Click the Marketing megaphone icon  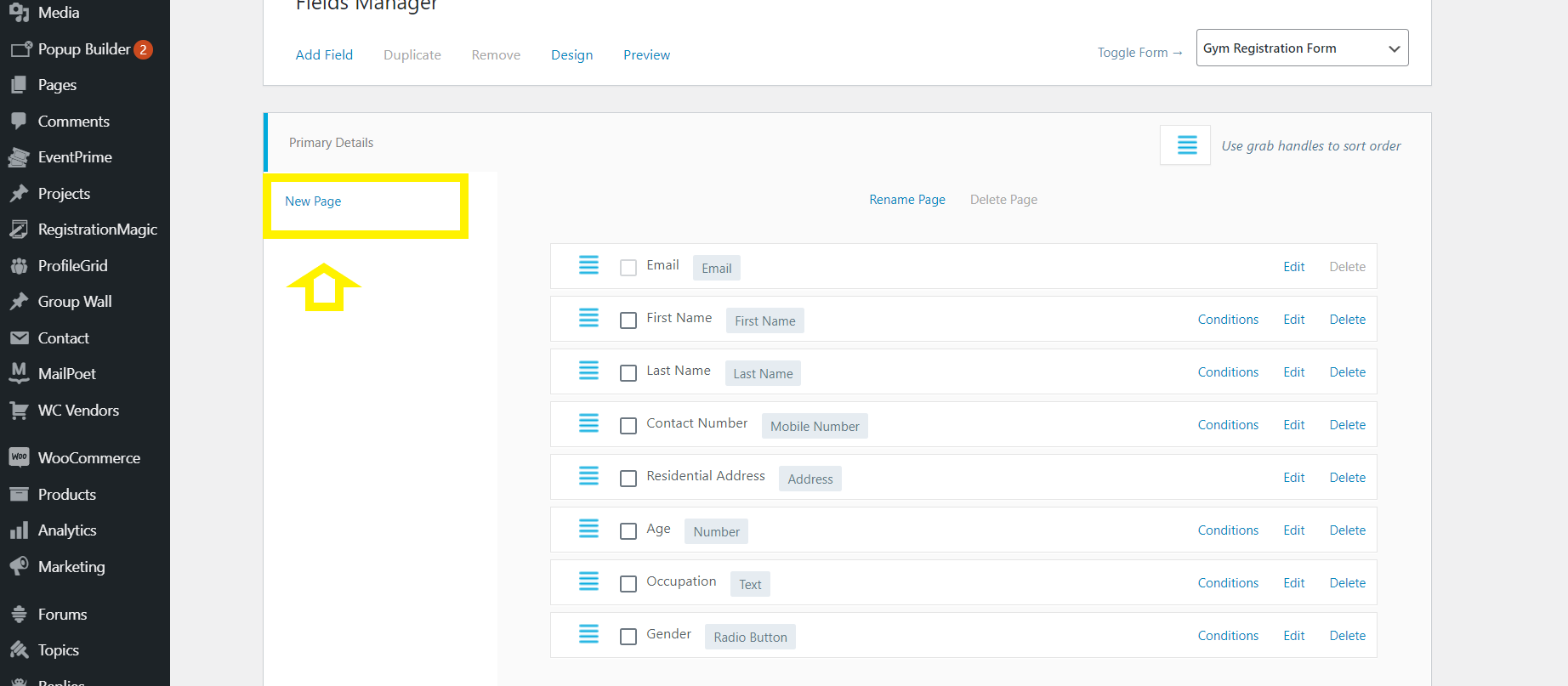(19, 566)
